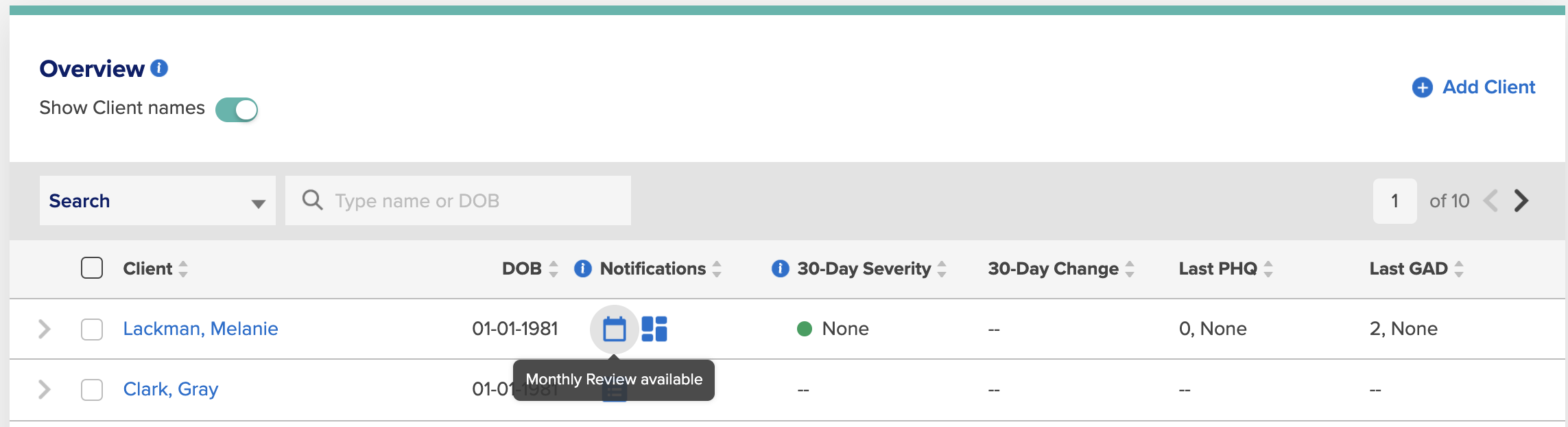This screenshot has width=1568, height=427.
Task: Check the select-all clients checkbox
Action: tap(92, 268)
